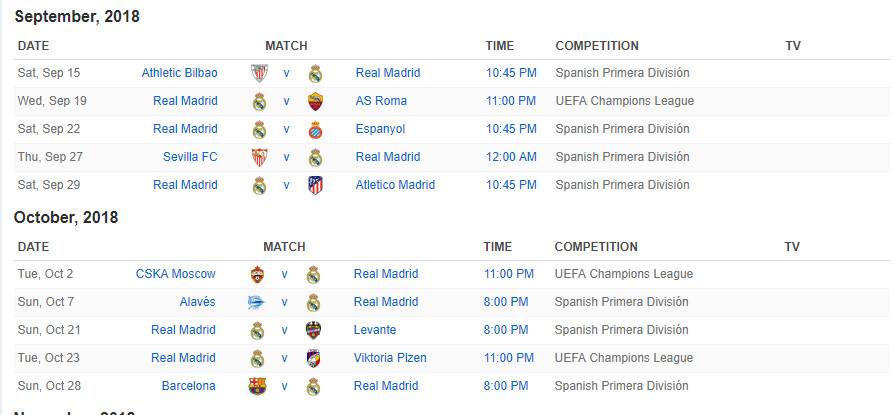
Task: Click the Sevilla FC club crest
Action: pos(259,157)
